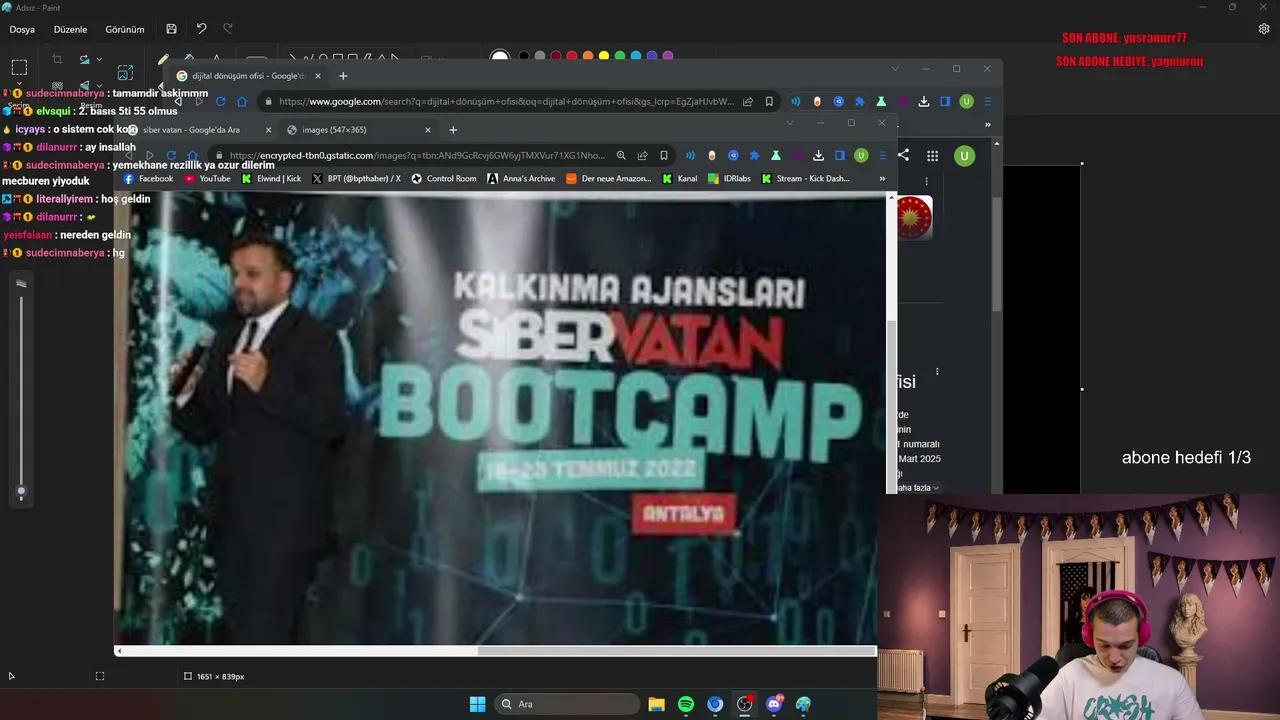
Task: Open the Facebook bookmark
Action: [148, 179]
